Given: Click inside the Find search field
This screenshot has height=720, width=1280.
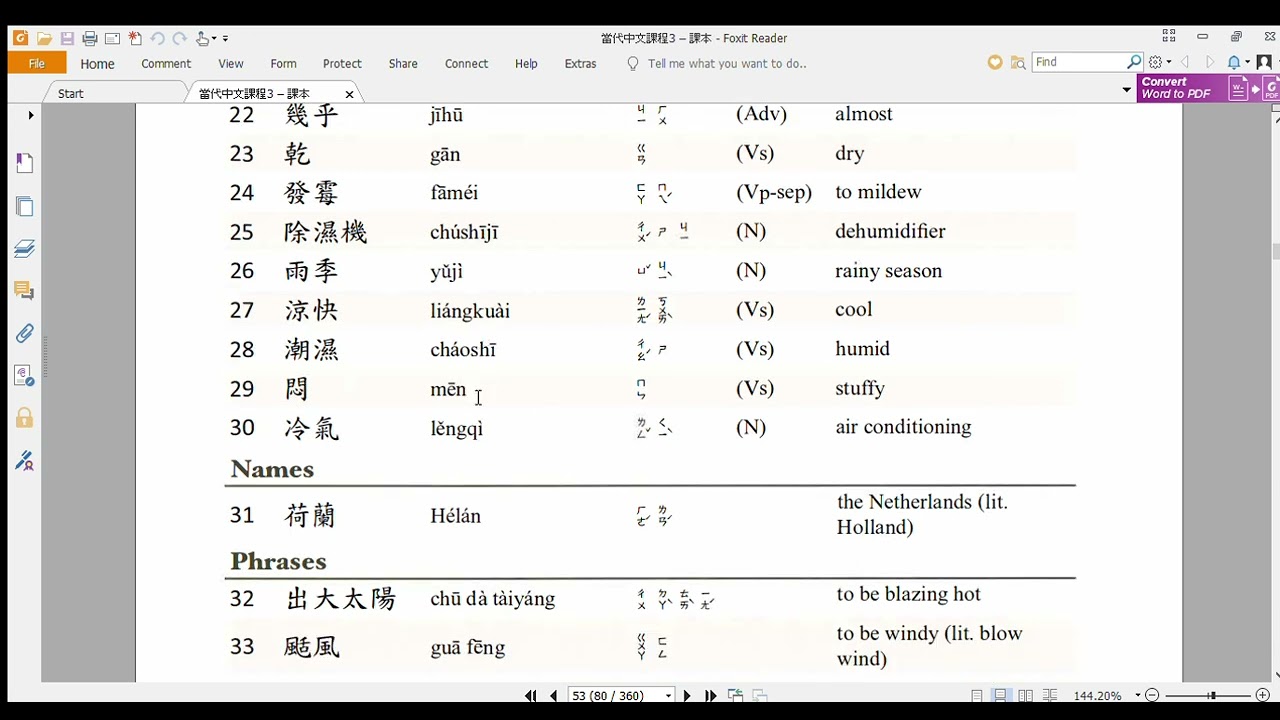Looking at the screenshot, I should point(1078,62).
